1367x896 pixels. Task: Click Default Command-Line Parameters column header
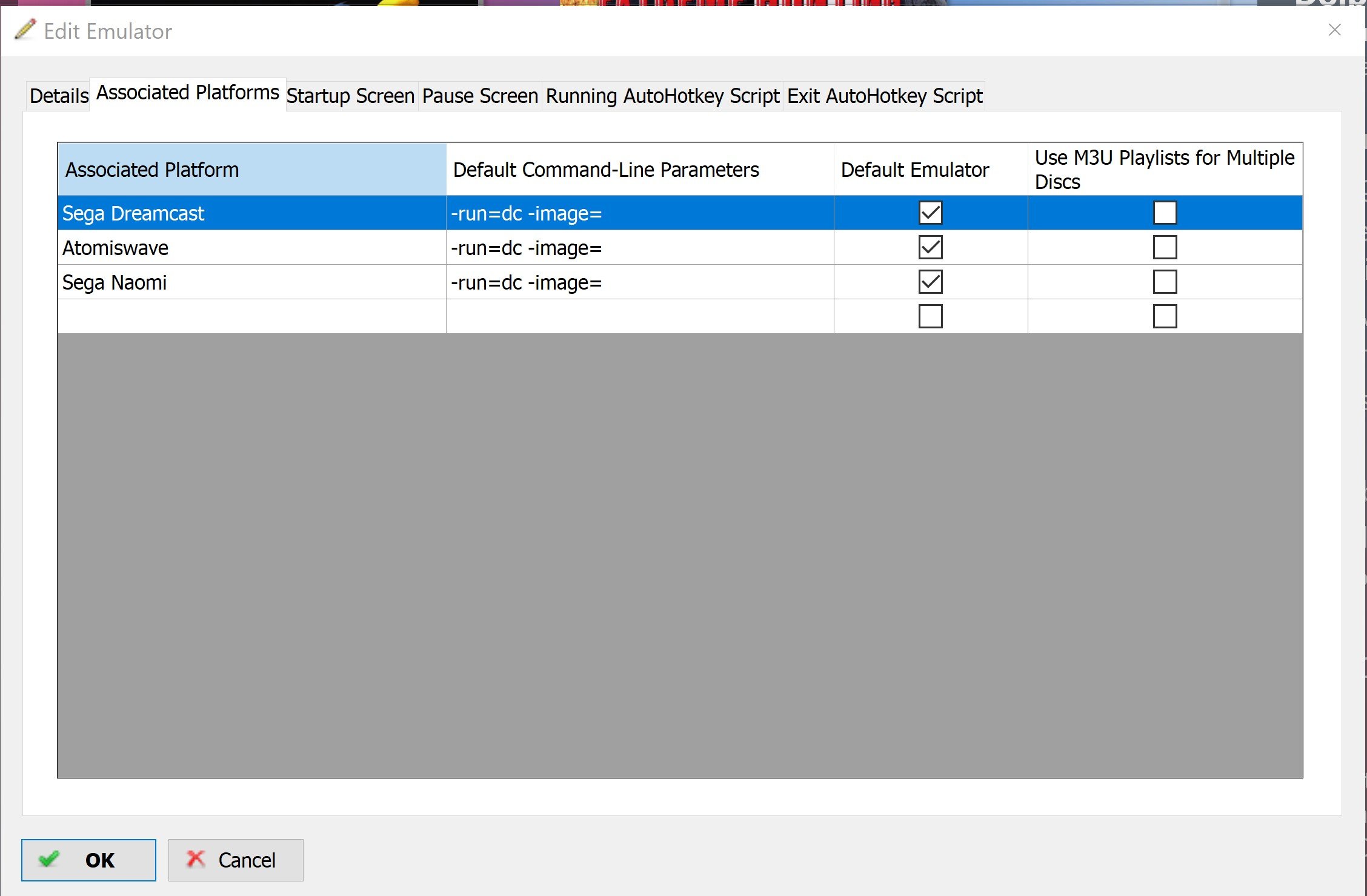(640, 170)
